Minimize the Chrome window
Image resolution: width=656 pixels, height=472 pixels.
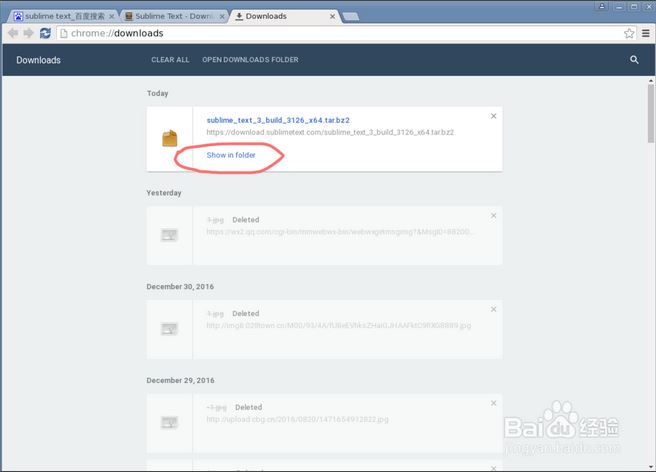click(619, 6)
